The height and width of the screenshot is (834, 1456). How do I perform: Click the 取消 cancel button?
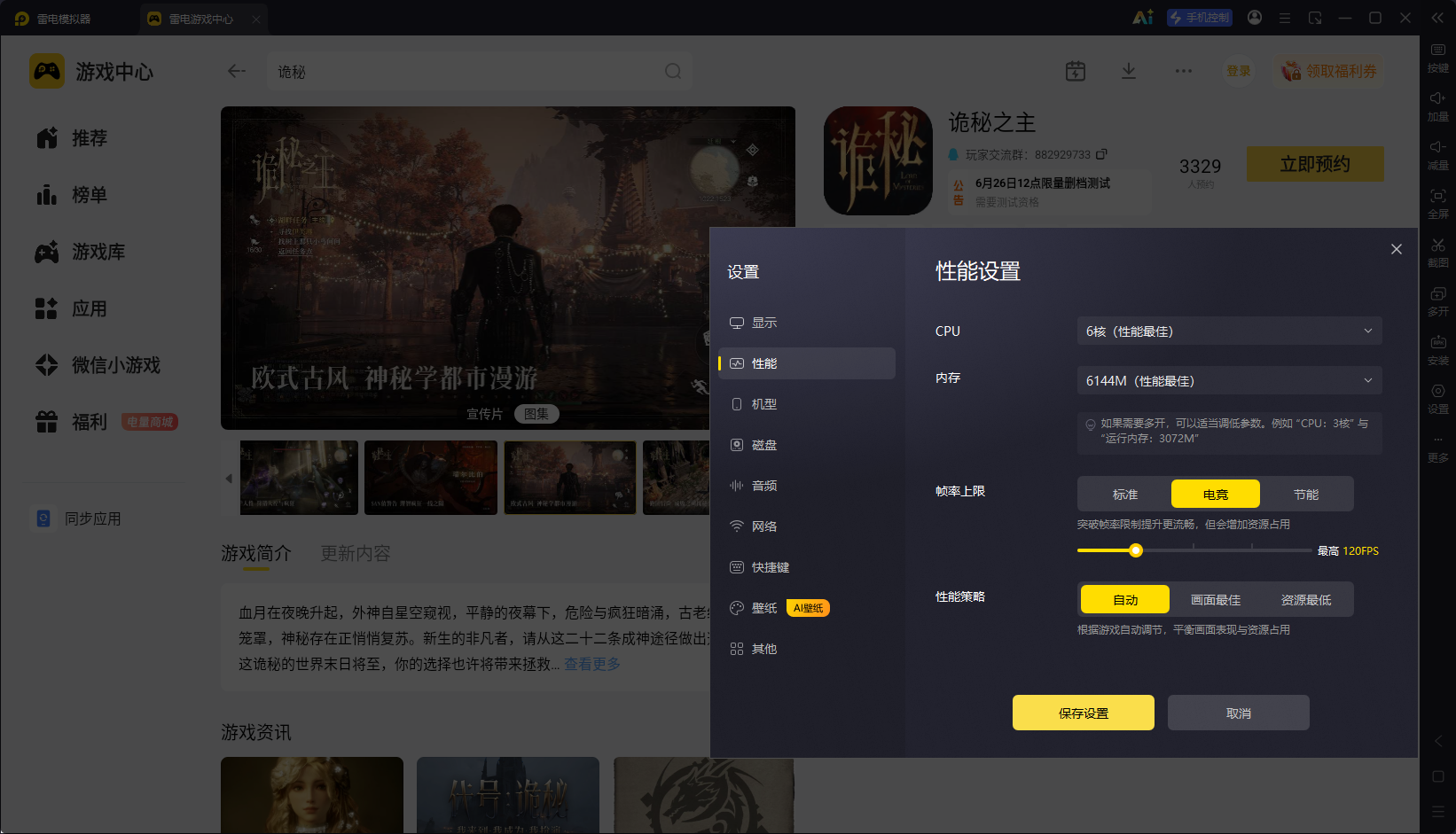point(1239,713)
